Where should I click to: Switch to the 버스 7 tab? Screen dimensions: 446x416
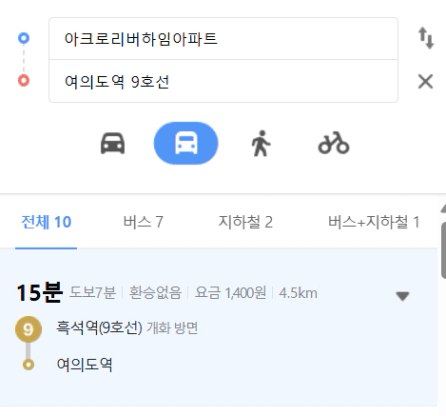pos(143,222)
